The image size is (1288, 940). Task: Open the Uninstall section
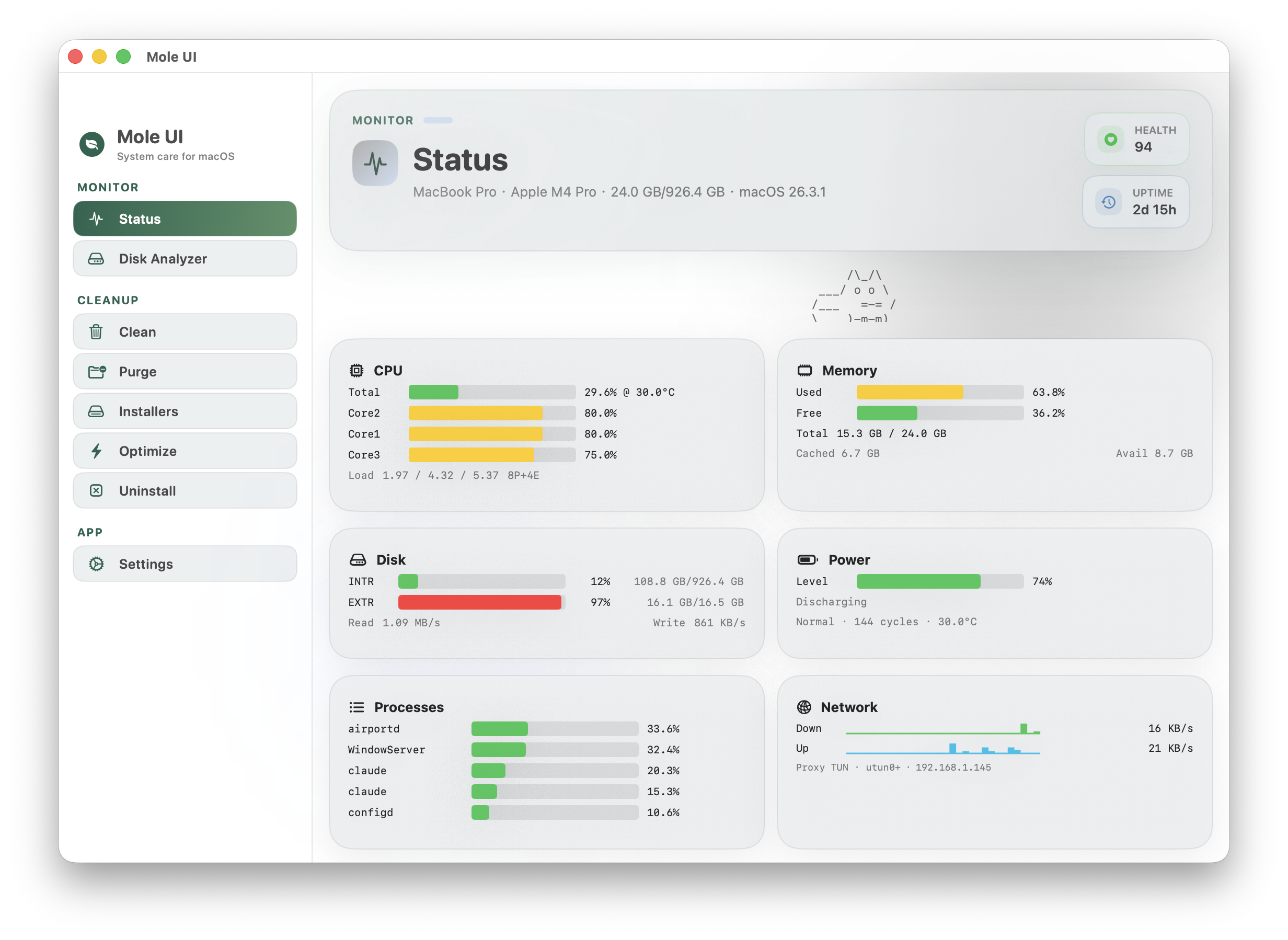pos(185,490)
